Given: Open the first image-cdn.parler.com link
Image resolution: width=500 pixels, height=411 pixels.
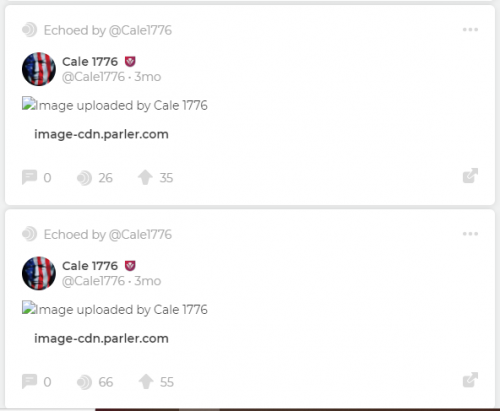Looking at the screenshot, I should [101, 134].
